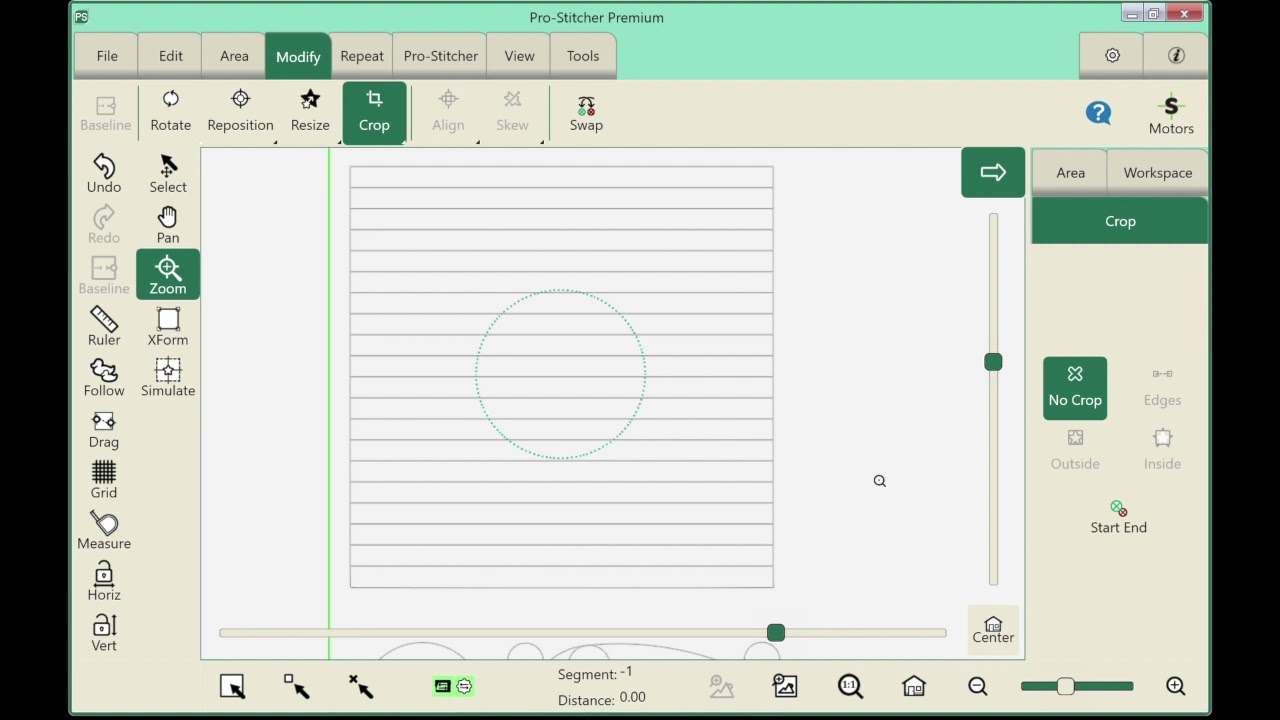
Task: Open the View tab
Action: tap(519, 56)
